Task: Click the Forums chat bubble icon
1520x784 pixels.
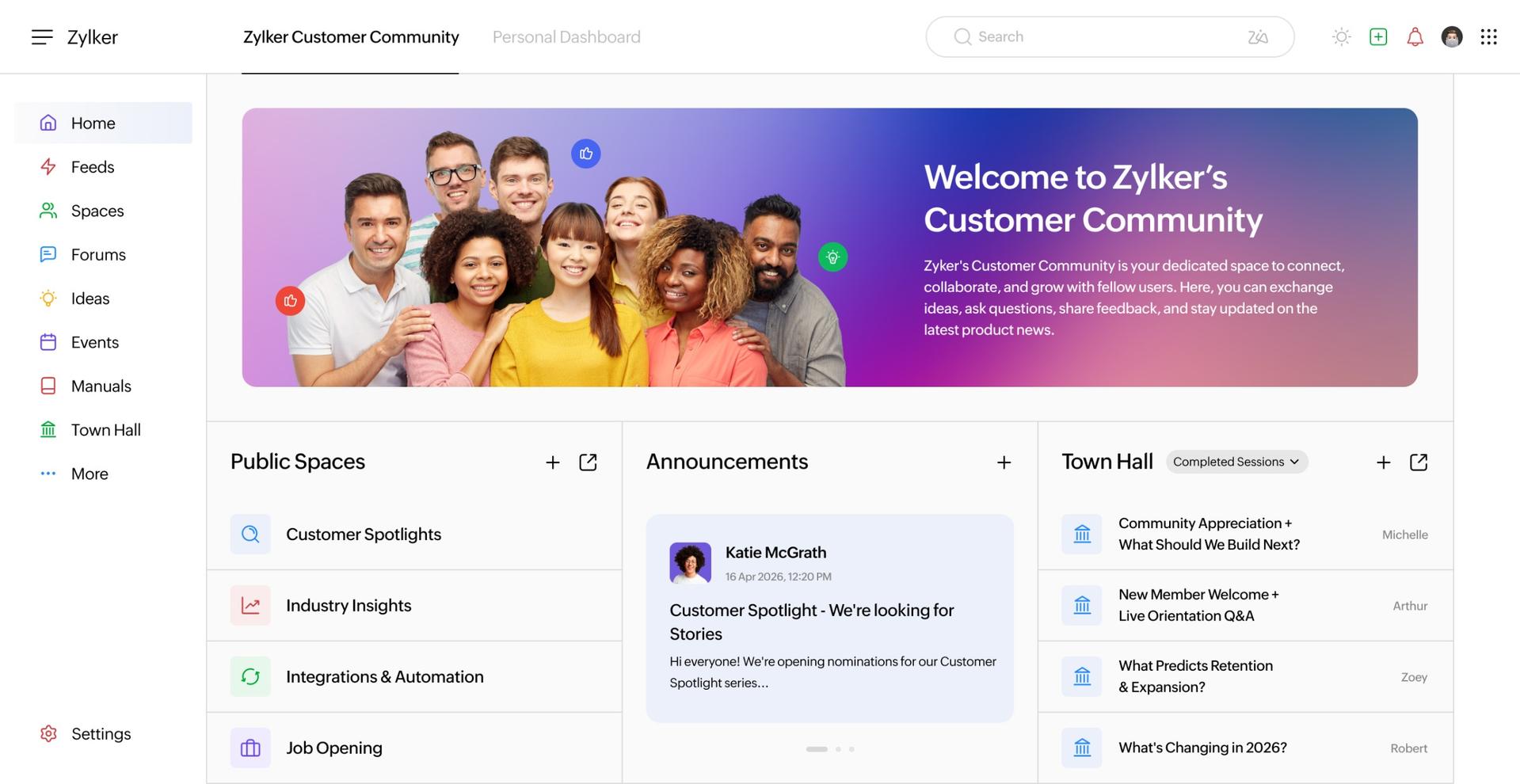Action: 48,254
